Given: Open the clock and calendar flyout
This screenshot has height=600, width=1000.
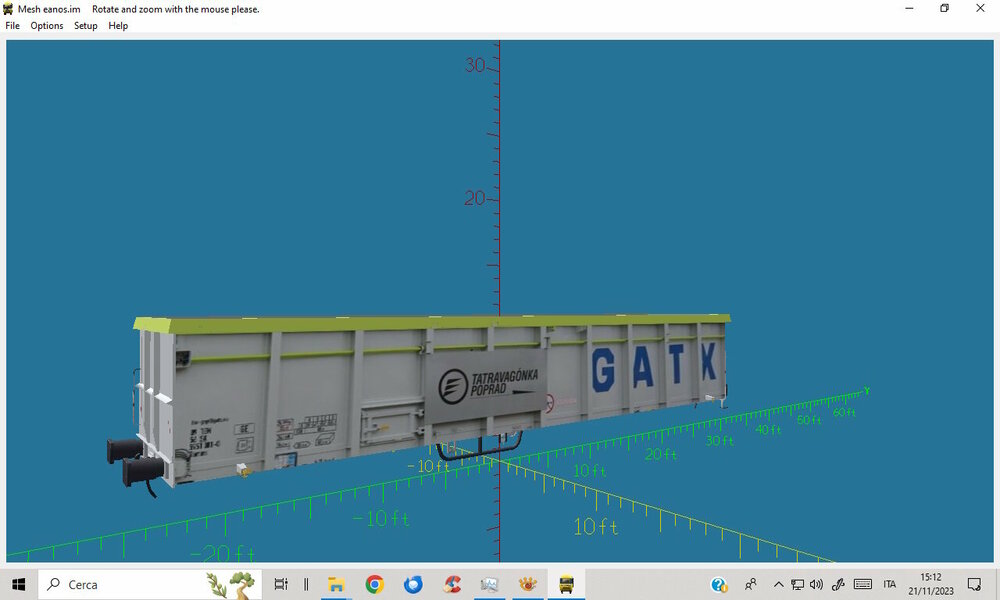Looking at the screenshot, I should coord(931,584).
